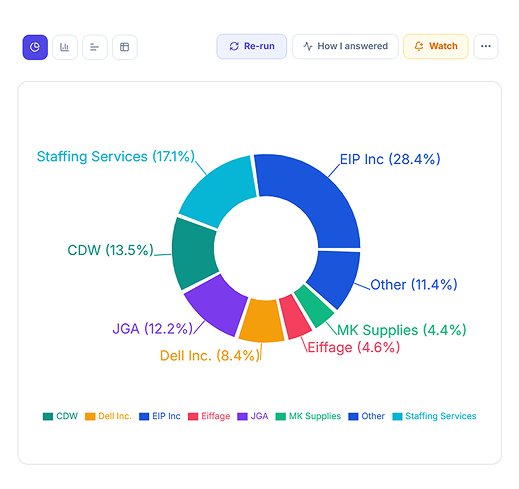The width and height of the screenshot is (519, 489).
Task: Click the Dell Inc. (8.4%) label
Action: click(x=210, y=356)
